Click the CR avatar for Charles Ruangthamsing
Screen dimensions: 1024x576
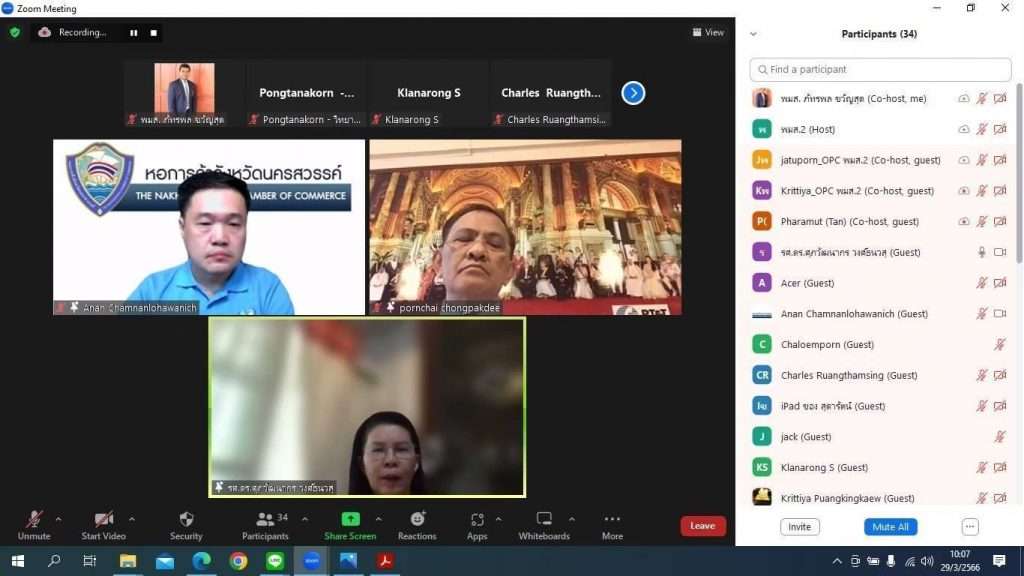point(761,375)
